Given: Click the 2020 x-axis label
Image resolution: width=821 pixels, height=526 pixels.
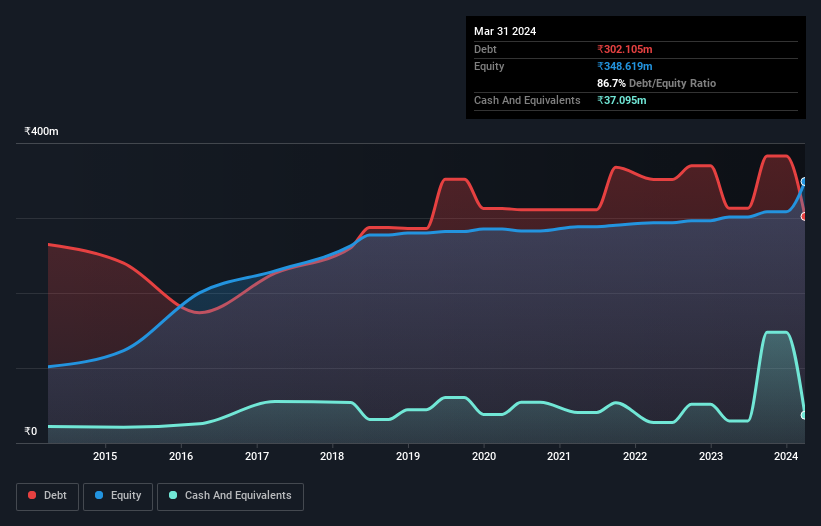Looking at the screenshot, I should coord(484,456).
